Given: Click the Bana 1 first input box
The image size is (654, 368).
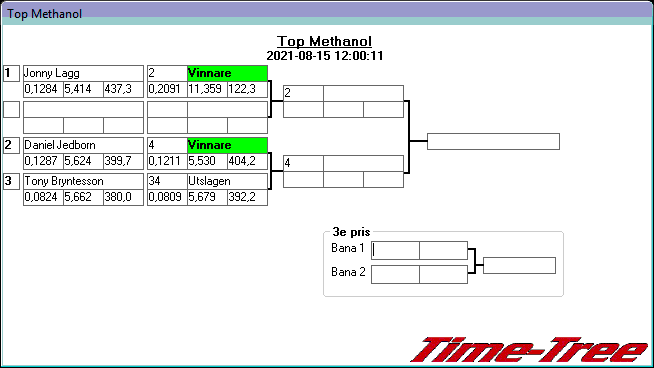Looking at the screenshot, I should pyautogui.click(x=395, y=250).
